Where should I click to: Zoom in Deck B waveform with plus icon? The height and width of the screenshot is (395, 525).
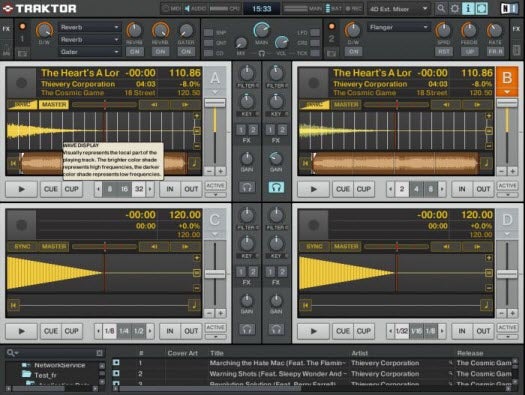[x=489, y=116]
